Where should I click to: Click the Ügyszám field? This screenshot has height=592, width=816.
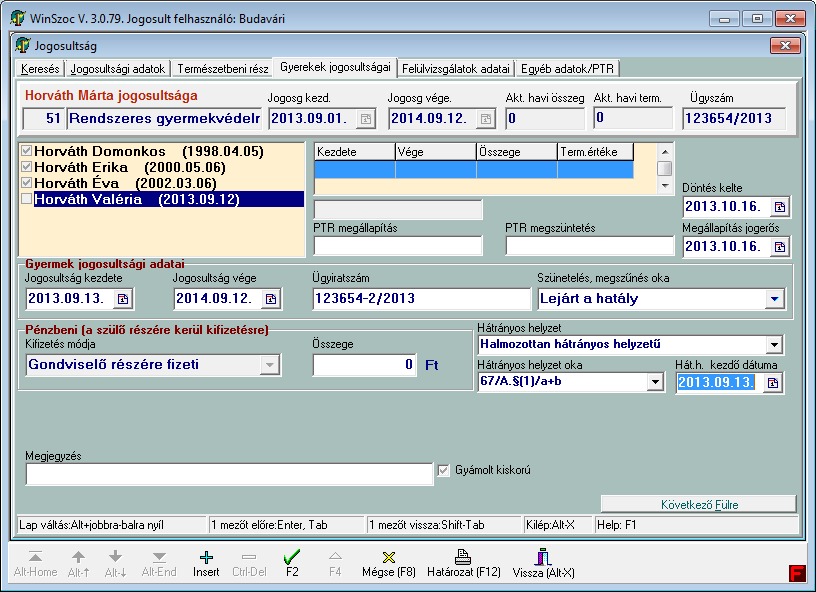[734, 119]
